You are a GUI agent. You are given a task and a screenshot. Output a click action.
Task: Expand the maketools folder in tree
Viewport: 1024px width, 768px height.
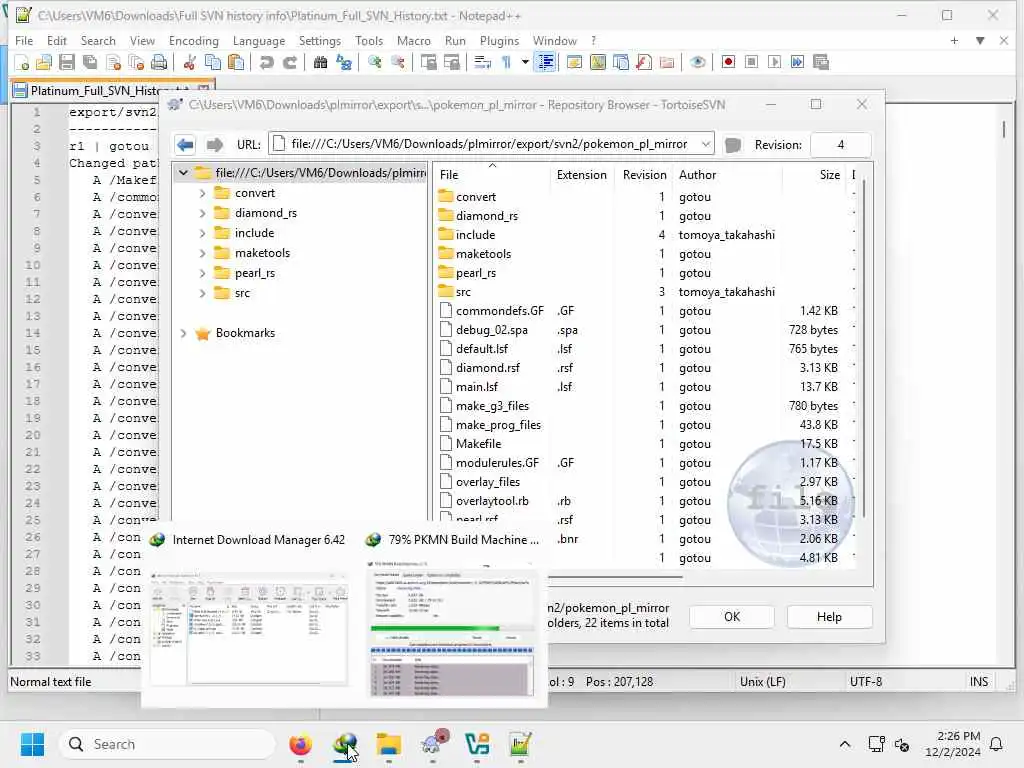[202, 253]
